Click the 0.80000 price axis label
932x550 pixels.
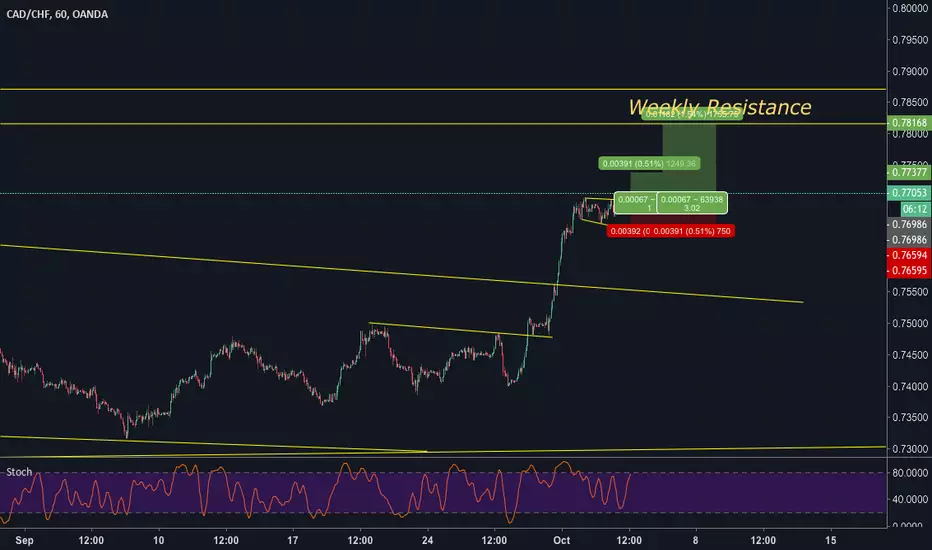pyautogui.click(x=910, y=8)
